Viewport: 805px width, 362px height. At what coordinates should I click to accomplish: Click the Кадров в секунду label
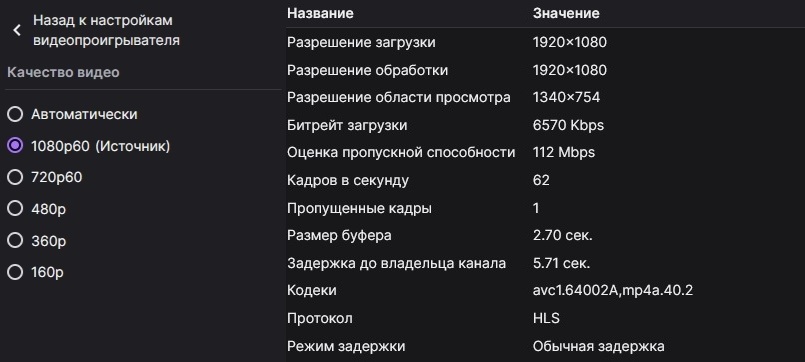point(348,181)
